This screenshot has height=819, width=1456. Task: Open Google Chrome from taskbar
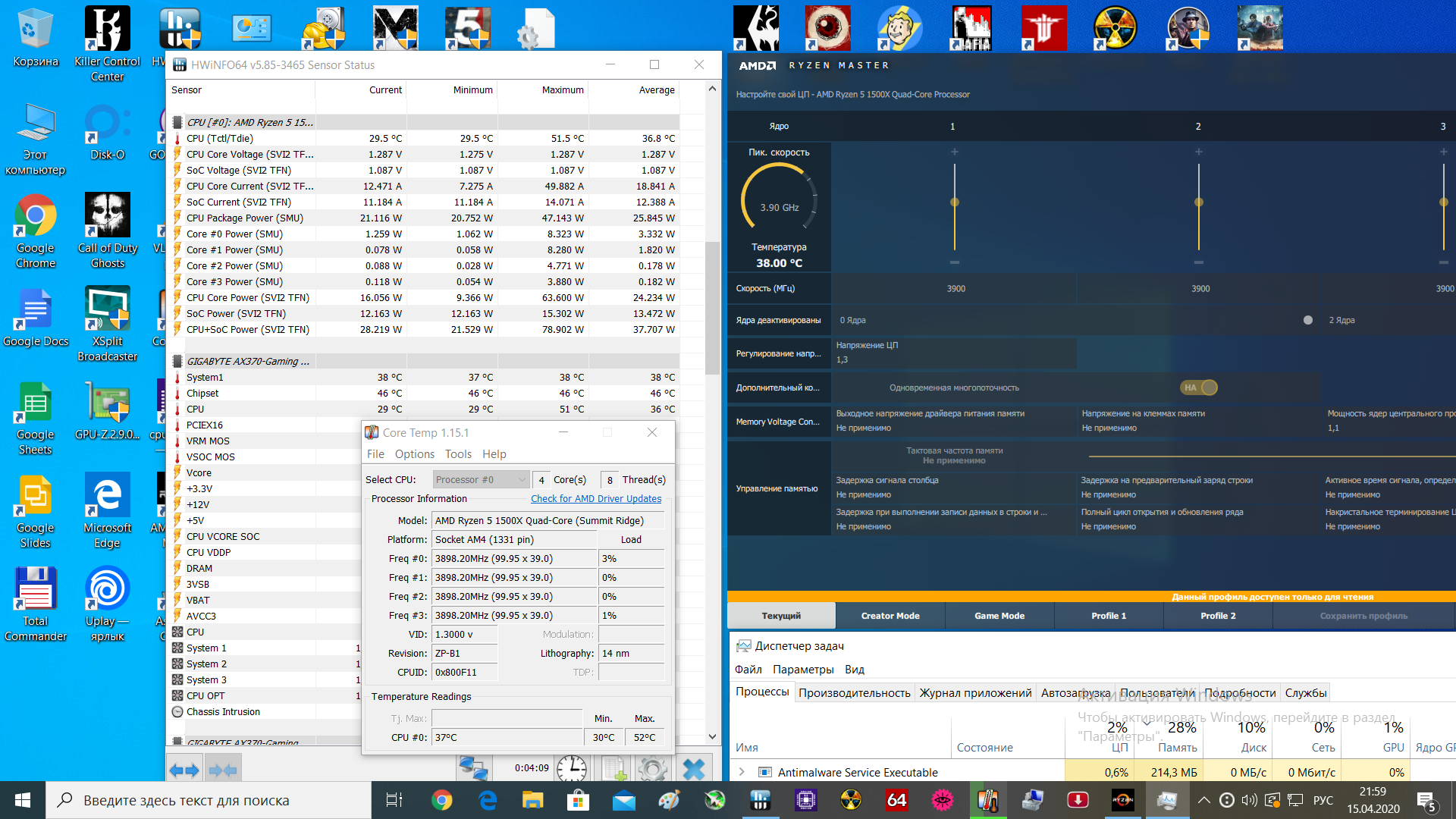(442, 800)
